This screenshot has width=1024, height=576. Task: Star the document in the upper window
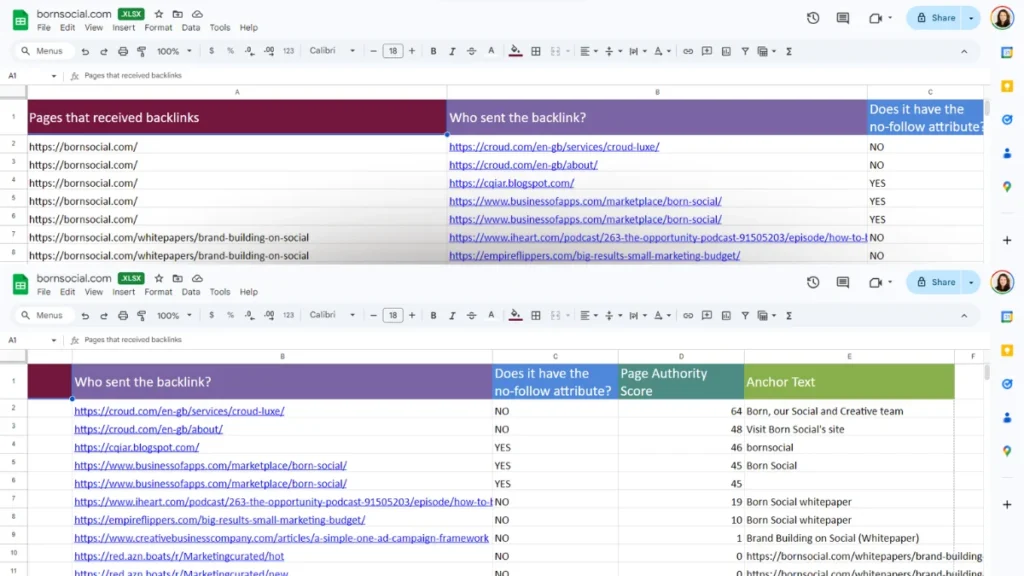tap(158, 14)
